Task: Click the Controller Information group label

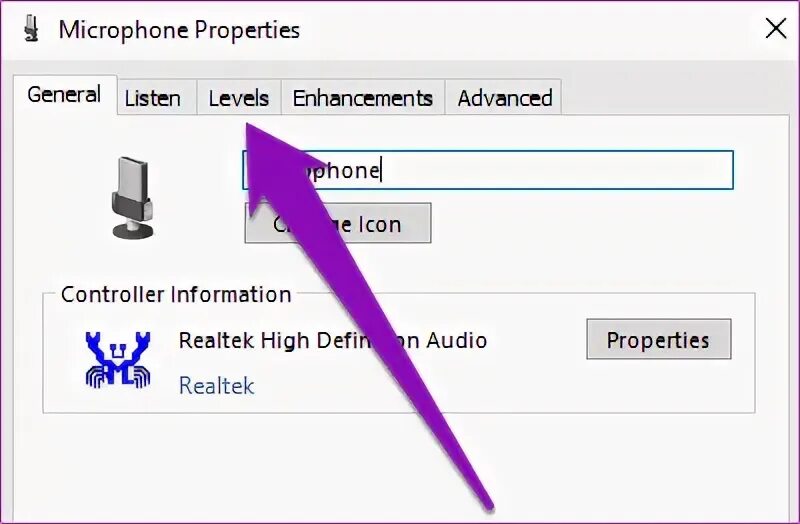Action: point(176,294)
